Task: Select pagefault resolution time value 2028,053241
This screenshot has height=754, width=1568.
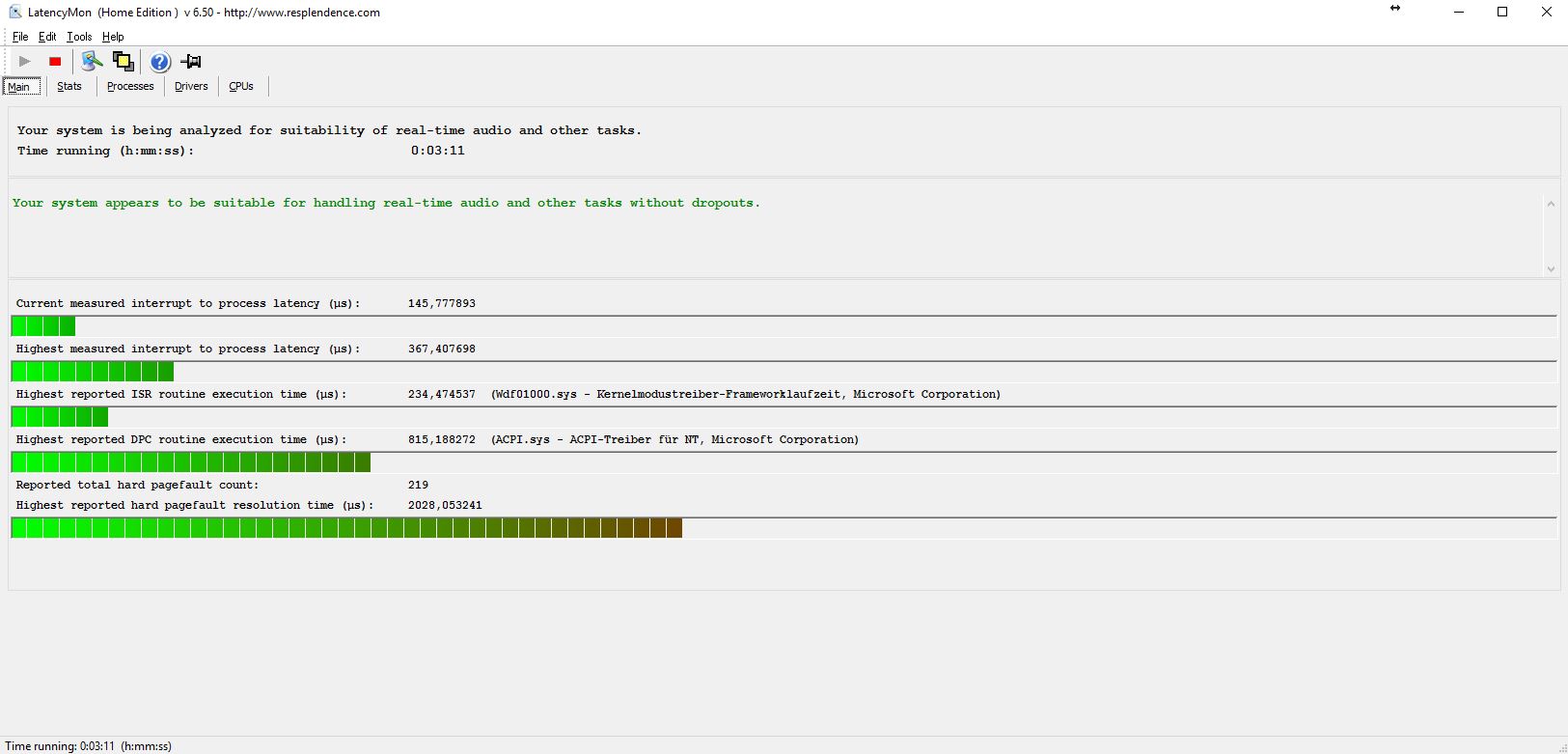Action: [x=445, y=505]
